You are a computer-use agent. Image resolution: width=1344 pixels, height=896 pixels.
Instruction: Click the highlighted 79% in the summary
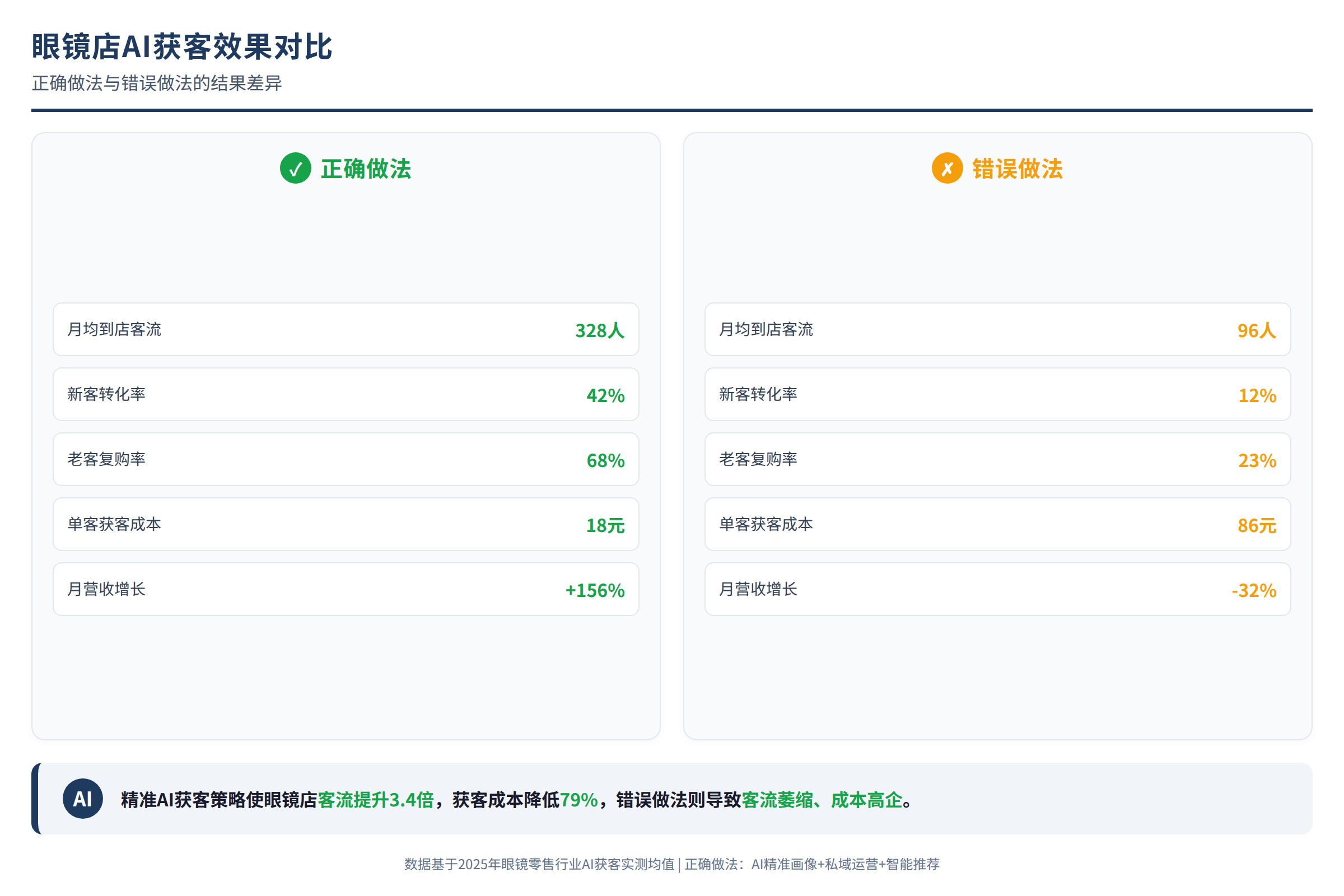pos(579,800)
